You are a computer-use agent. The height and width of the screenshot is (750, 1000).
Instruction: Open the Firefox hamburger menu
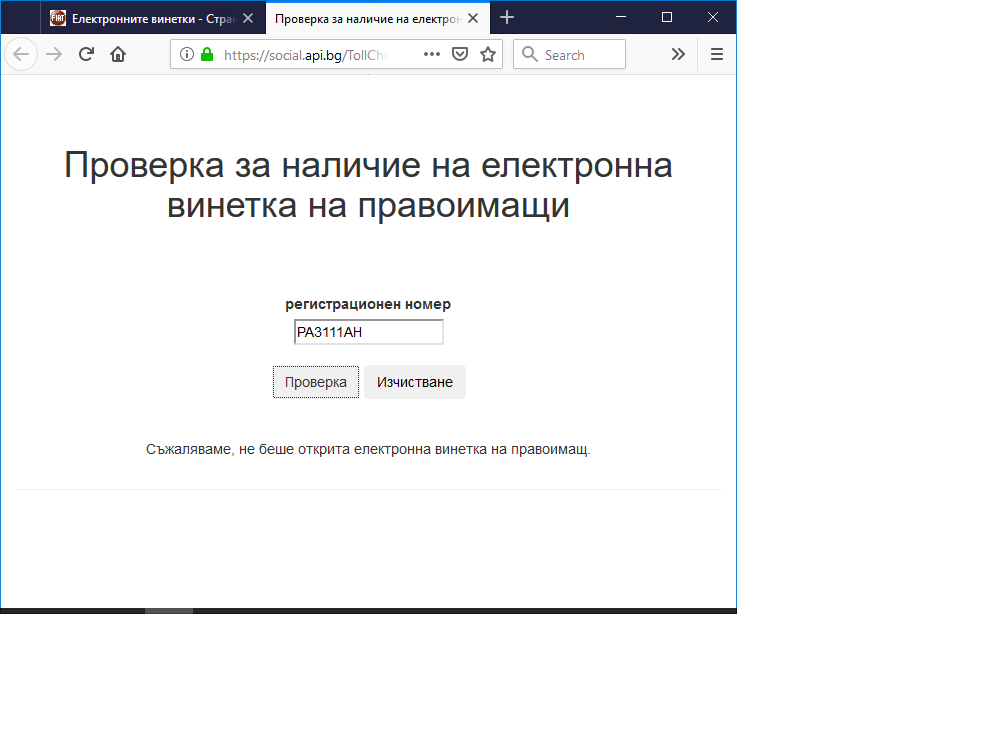(716, 55)
